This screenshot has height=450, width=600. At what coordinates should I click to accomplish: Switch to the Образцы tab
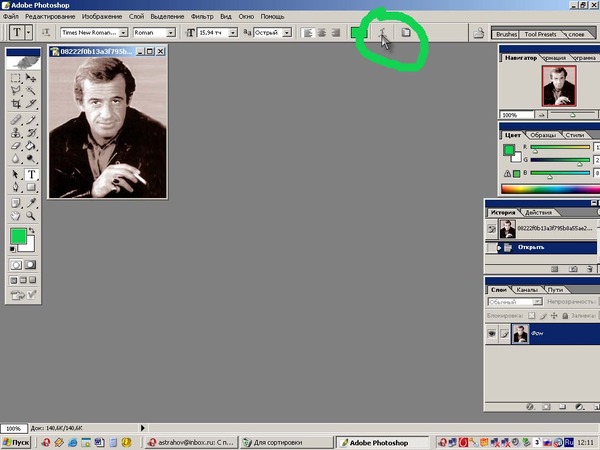coord(543,135)
